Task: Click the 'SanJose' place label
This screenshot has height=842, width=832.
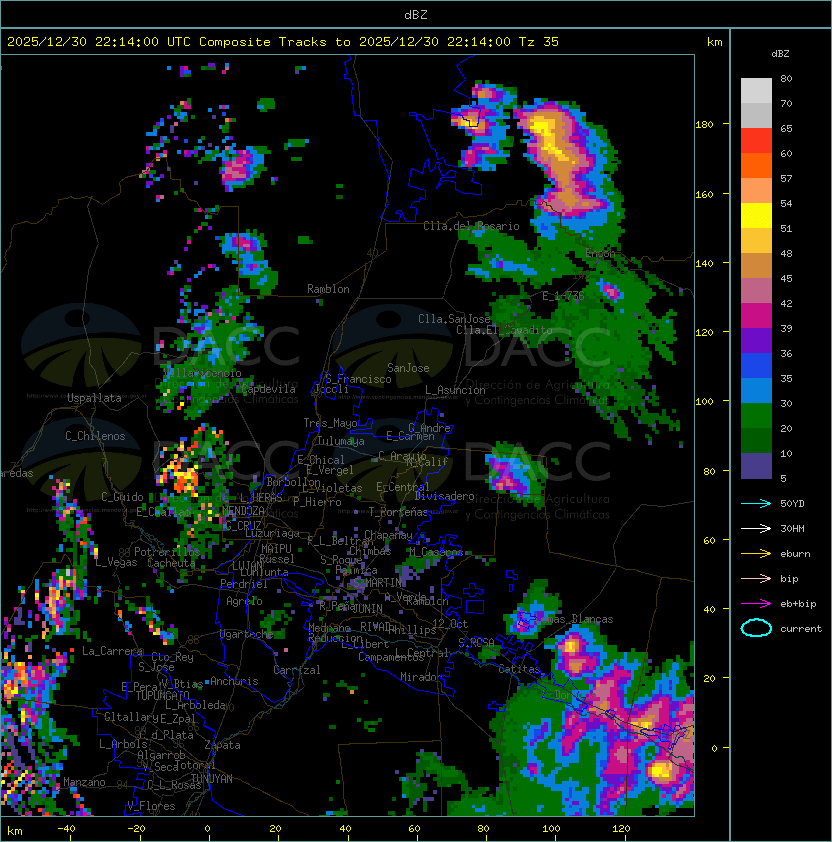Action: pyautogui.click(x=408, y=368)
